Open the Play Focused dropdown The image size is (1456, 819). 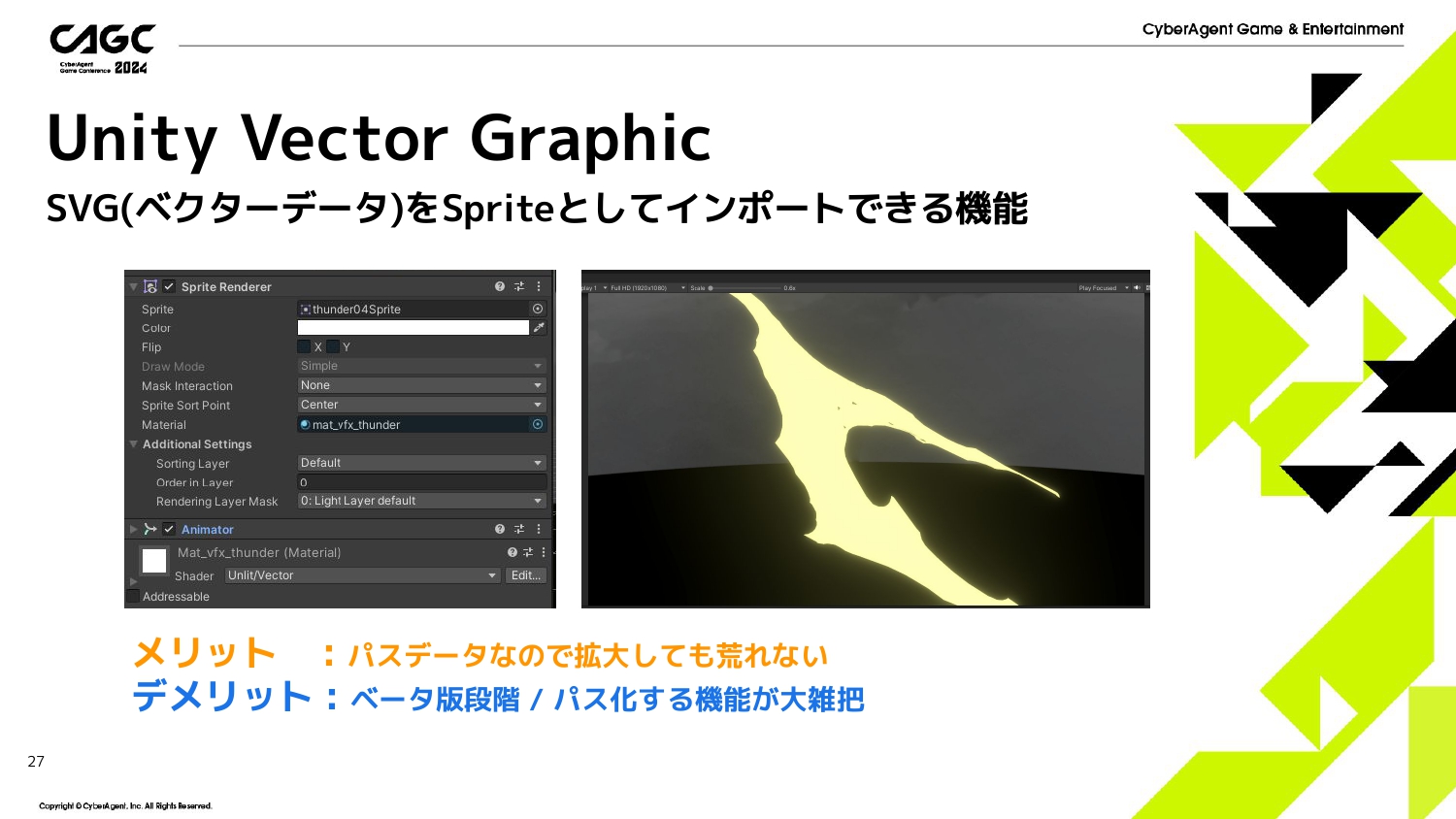pos(1104,288)
